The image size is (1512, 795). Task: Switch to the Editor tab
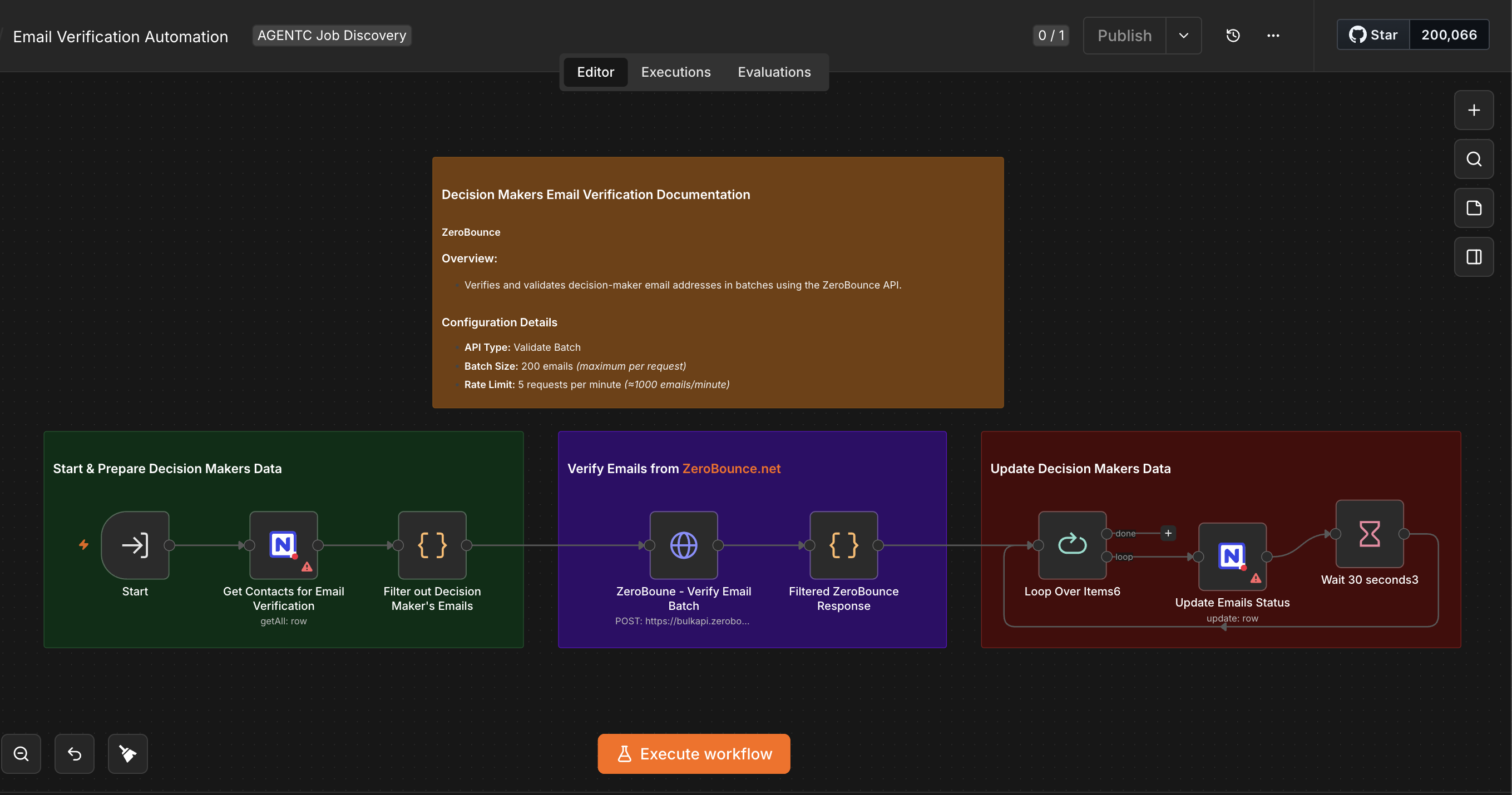(596, 72)
